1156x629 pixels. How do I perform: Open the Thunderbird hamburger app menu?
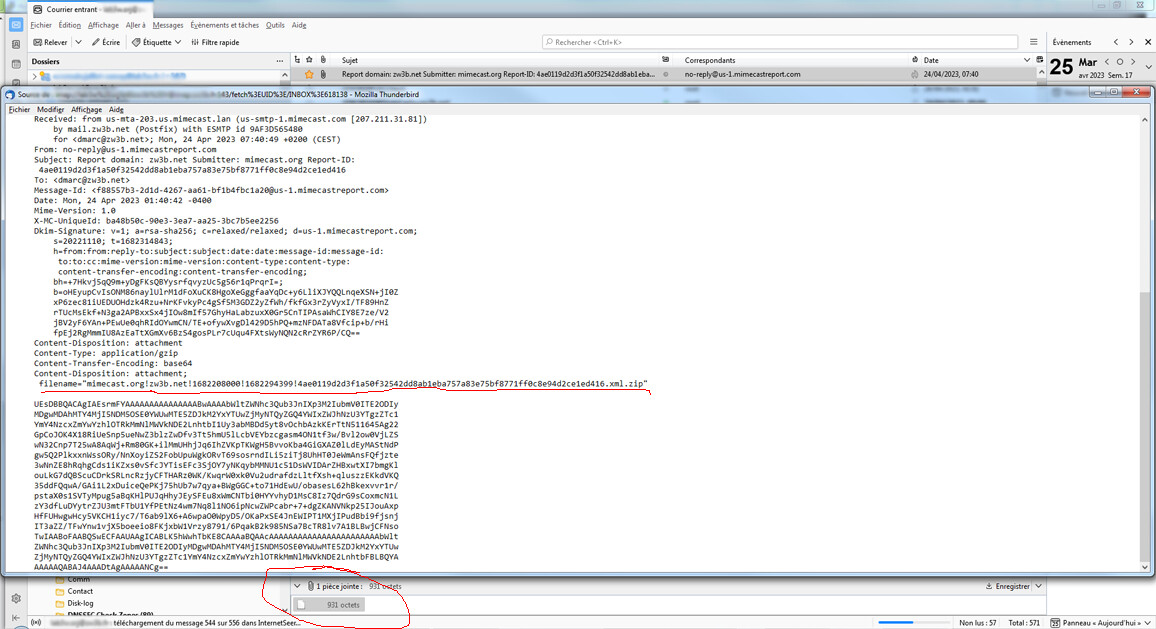[x=1032, y=43]
